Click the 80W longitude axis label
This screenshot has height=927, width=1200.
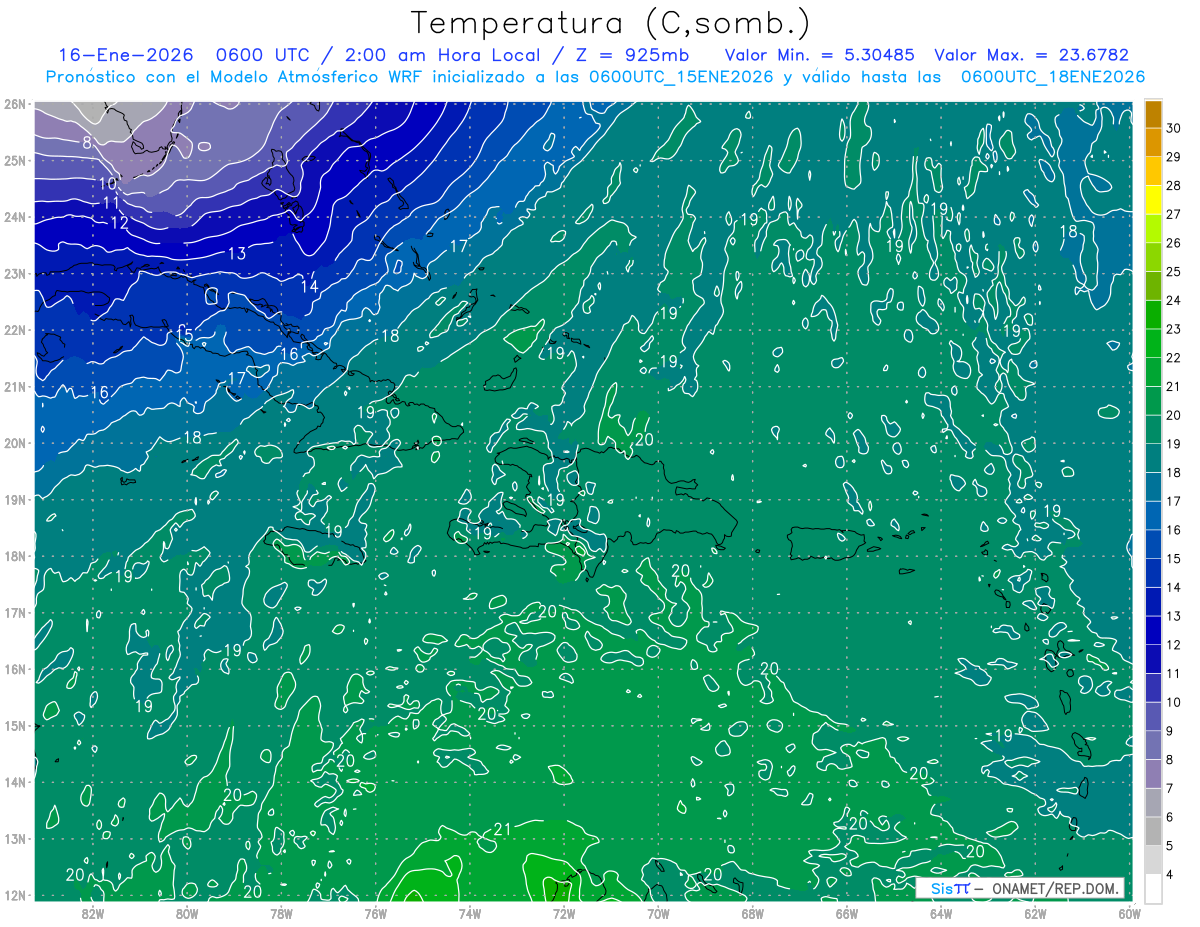187,913
